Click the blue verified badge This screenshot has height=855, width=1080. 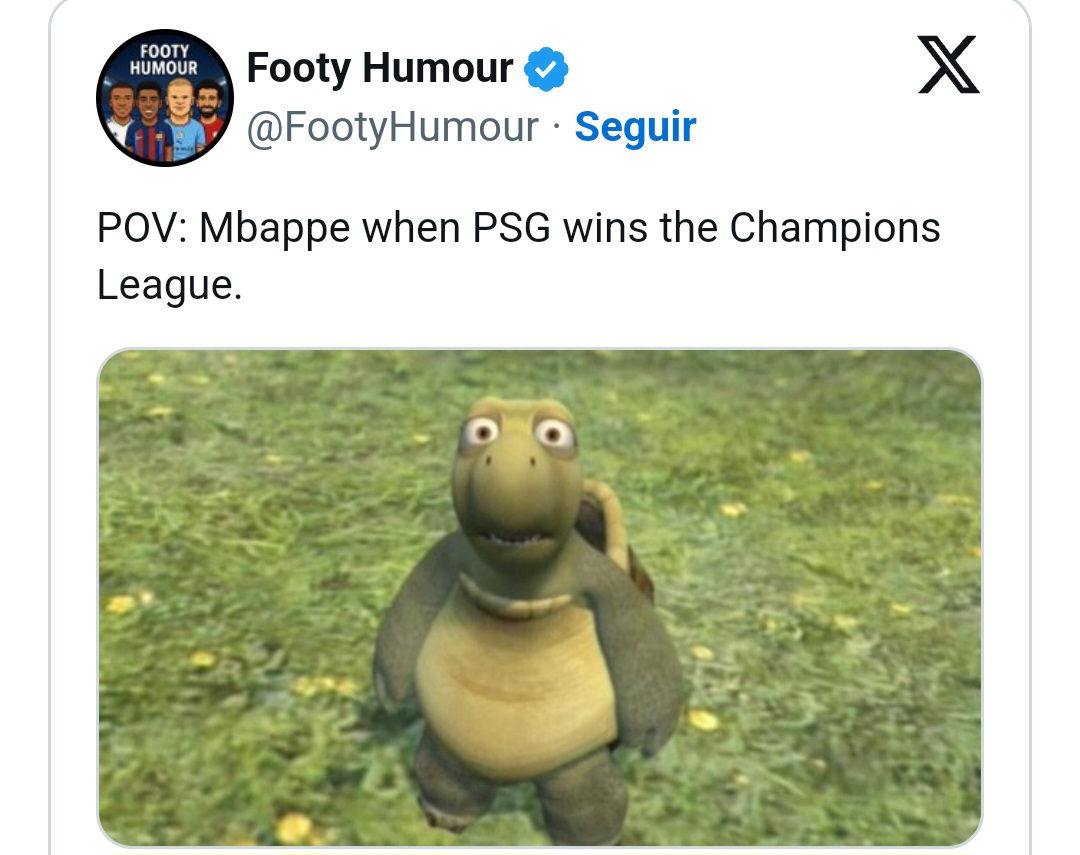click(546, 69)
